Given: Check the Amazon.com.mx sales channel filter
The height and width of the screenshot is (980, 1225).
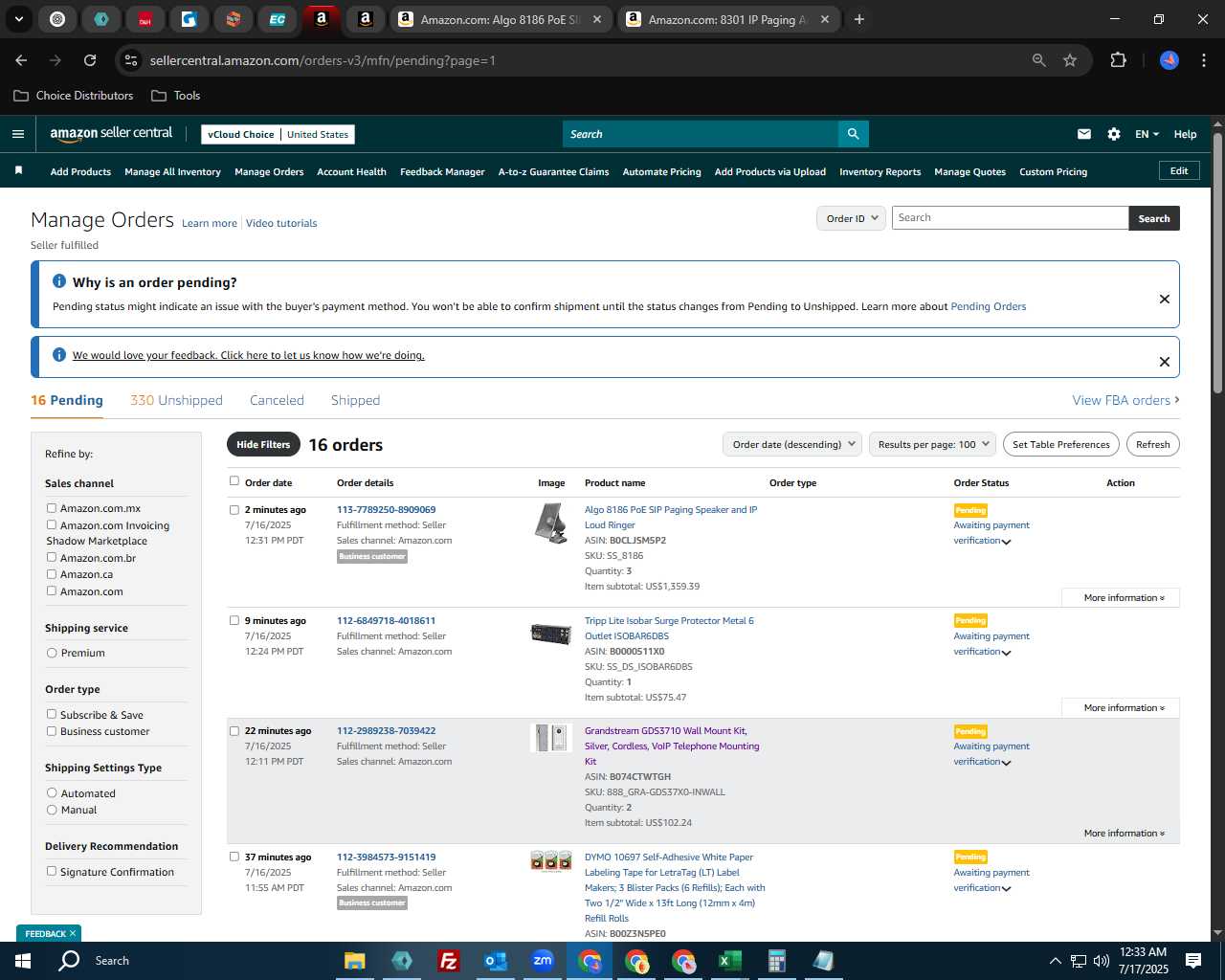Looking at the screenshot, I should coord(52,508).
